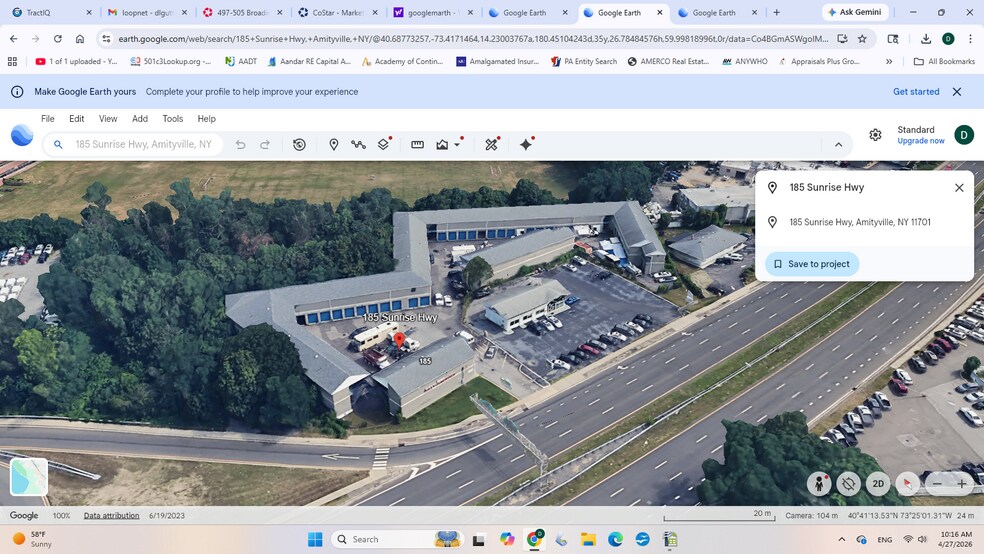
Task: Toggle the orbit rotation control button
Action: 848,484
